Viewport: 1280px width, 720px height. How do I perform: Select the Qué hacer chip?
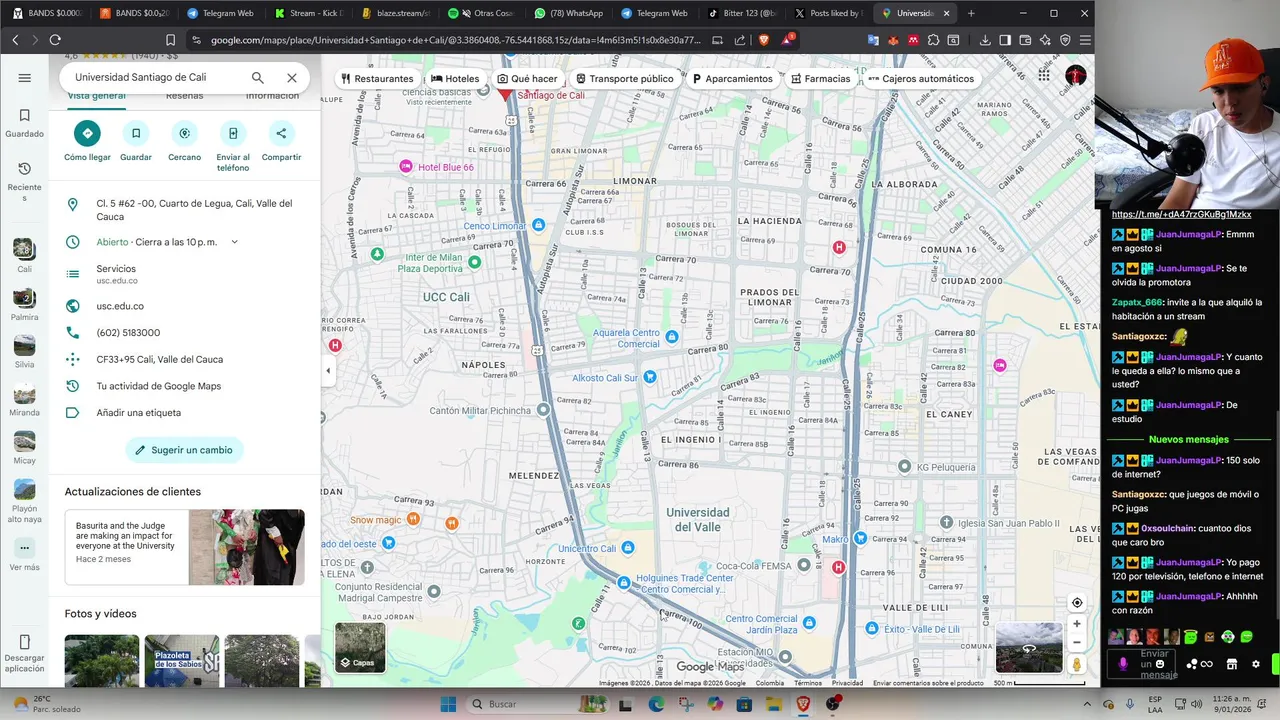point(528,79)
